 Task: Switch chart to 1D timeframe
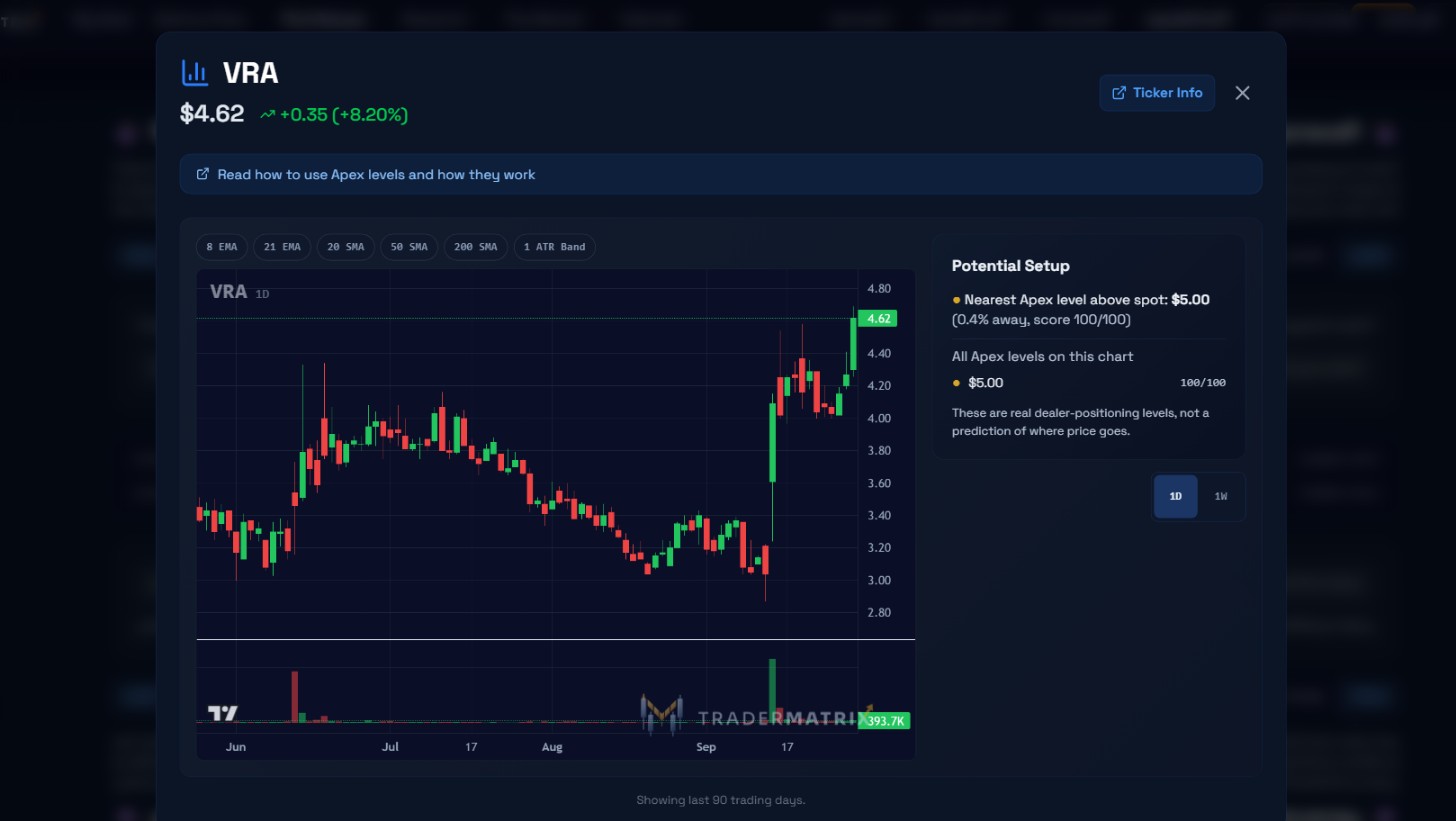[1176, 497]
